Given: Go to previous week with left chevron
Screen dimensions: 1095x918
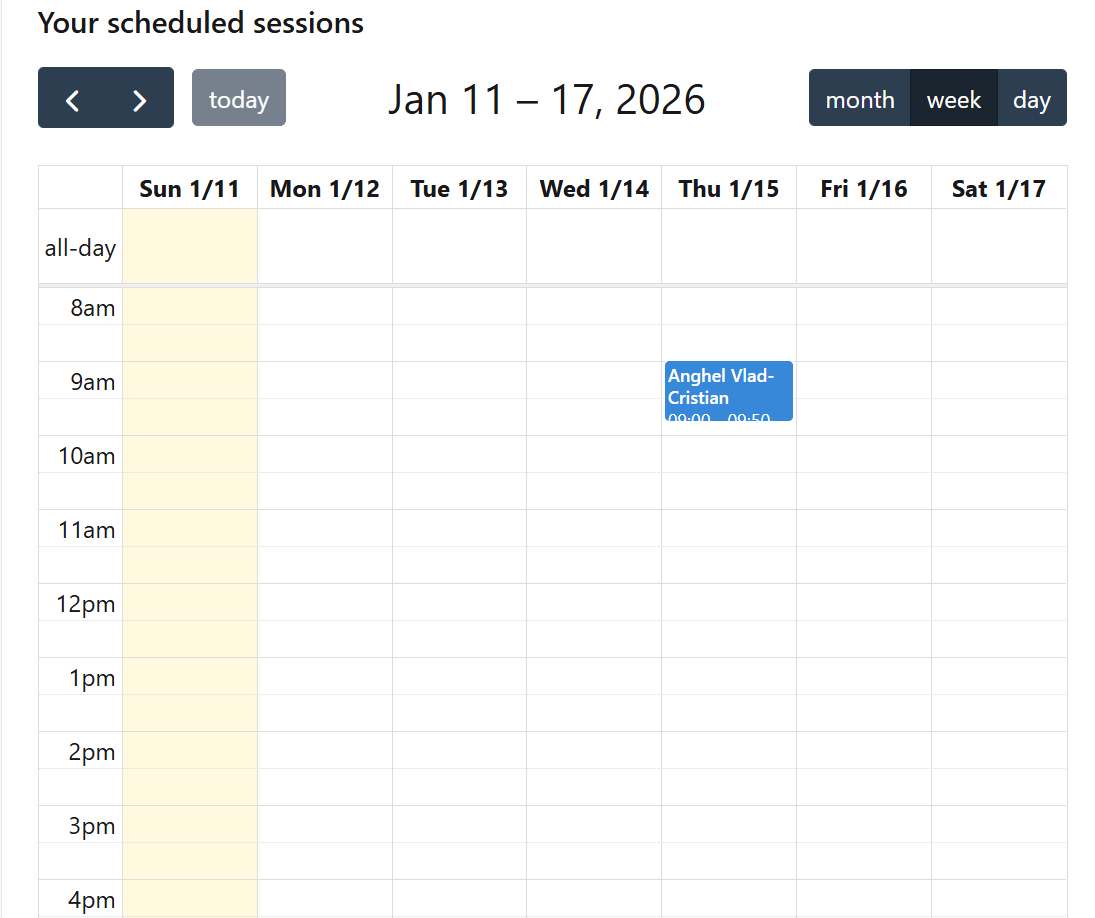Looking at the screenshot, I should coord(72,98).
